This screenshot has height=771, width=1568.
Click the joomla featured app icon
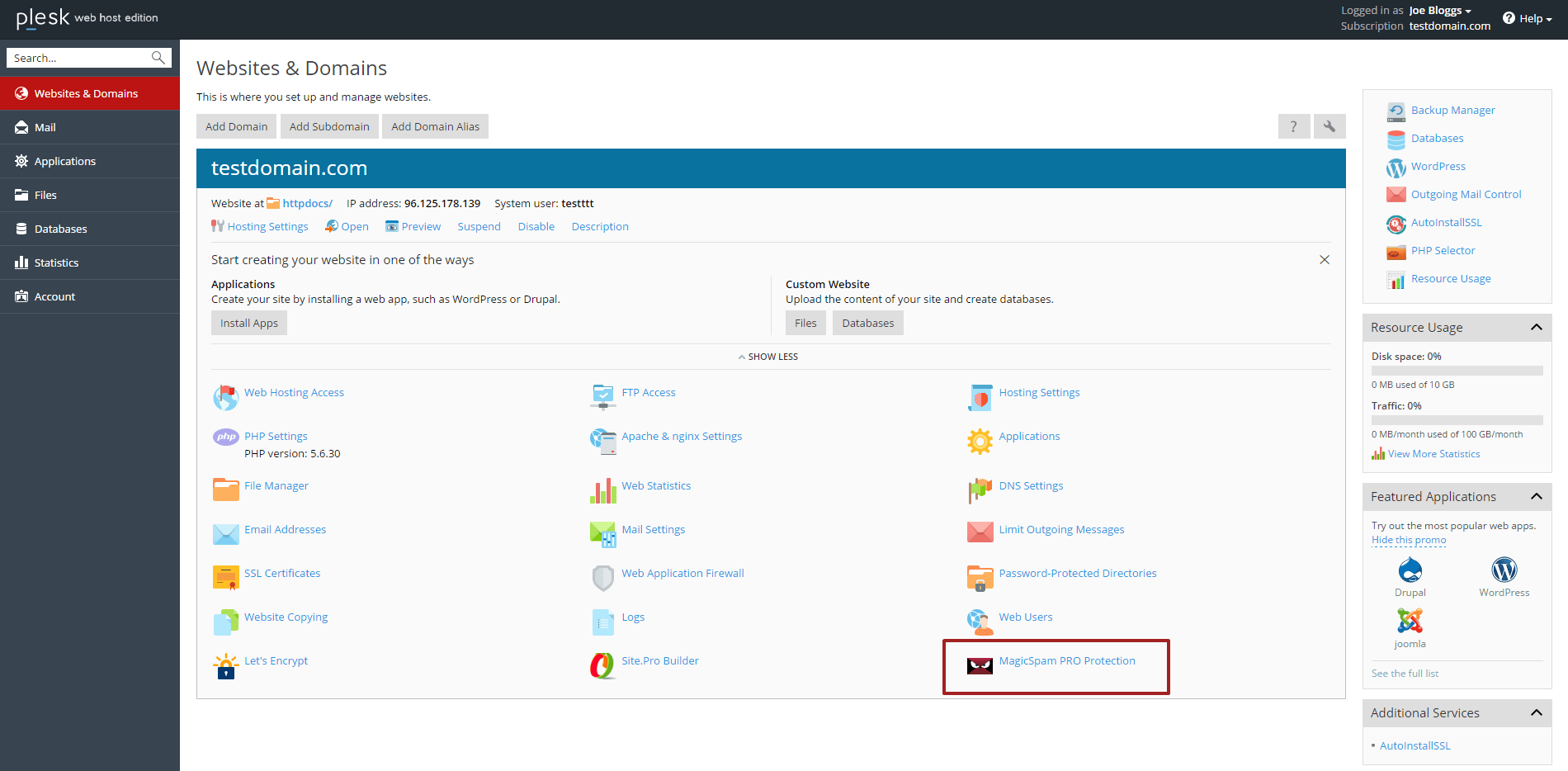1410,621
